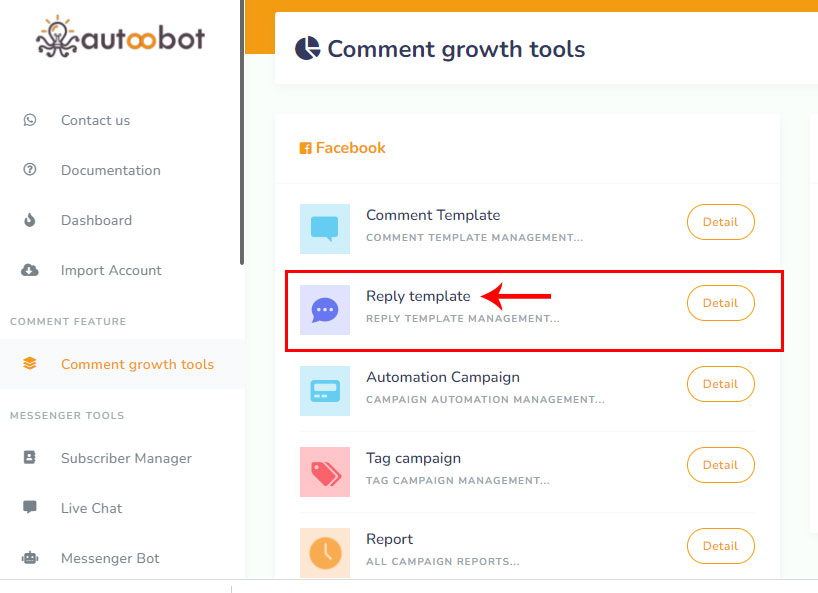The height and width of the screenshot is (593, 818).
Task: Click the Report Detail button
Action: [720, 546]
